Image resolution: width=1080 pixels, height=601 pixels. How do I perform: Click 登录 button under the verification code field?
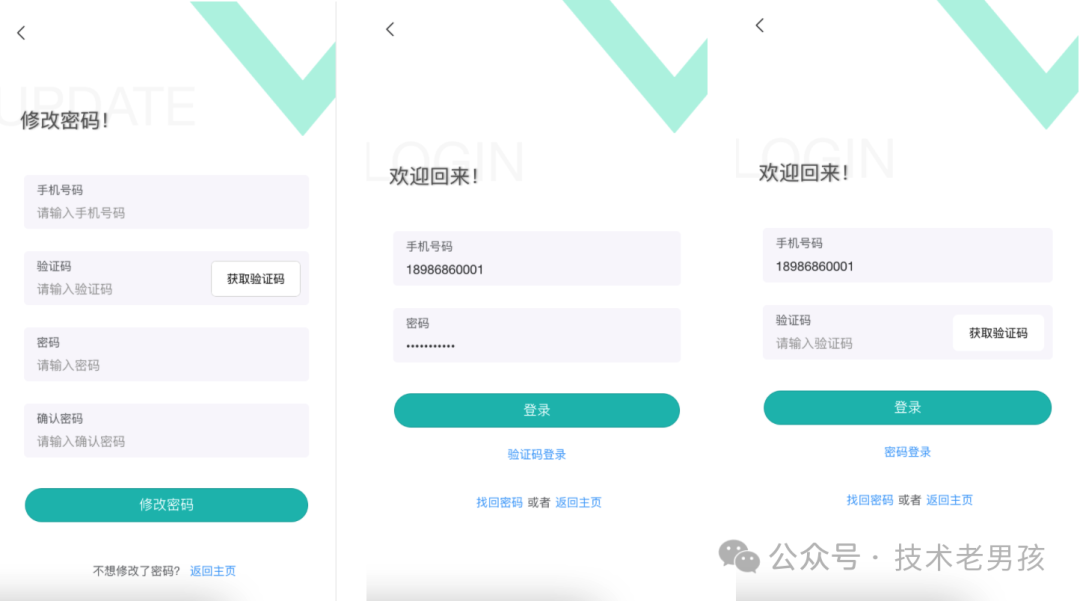(x=907, y=408)
